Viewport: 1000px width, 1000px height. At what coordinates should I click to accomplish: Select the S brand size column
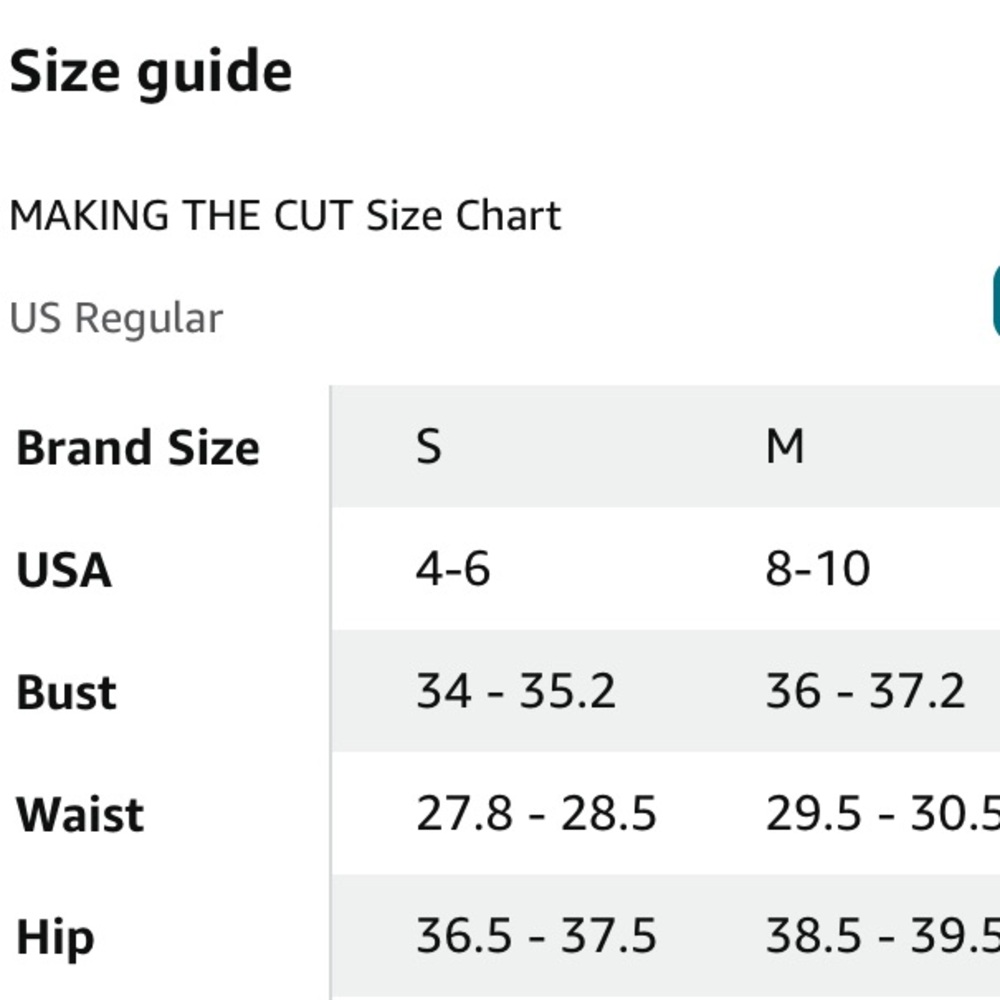(x=429, y=447)
